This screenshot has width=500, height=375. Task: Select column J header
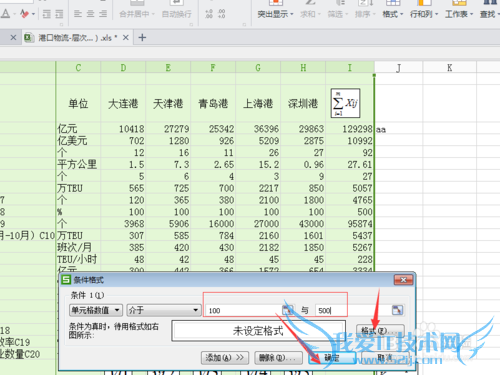click(399, 68)
